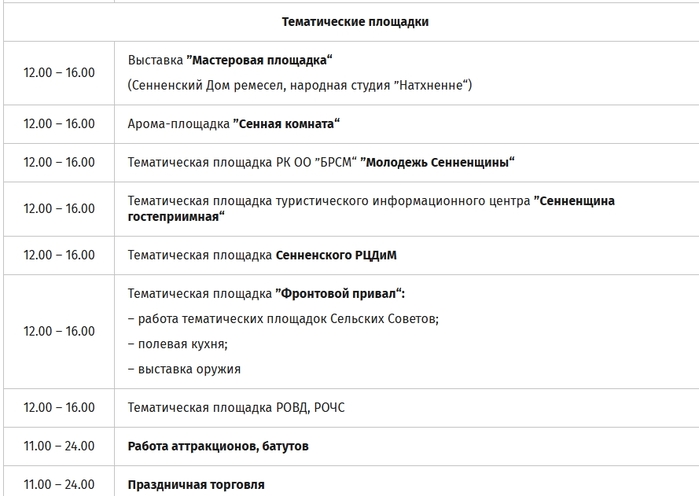Screen dimensions: 699x496
Task: Select 'Мастеровая площадка' exhibition title
Action: point(259,60)
